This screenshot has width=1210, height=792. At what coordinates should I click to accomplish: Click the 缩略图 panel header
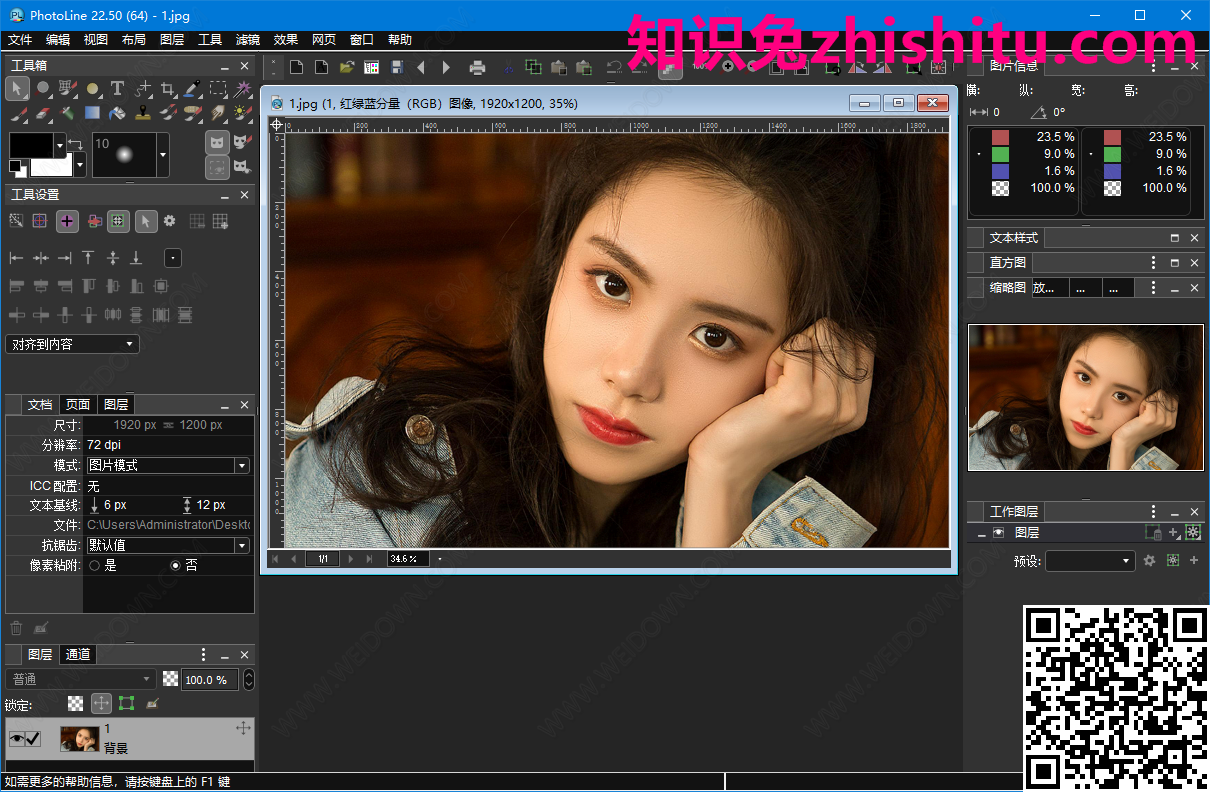point(1008,287)
